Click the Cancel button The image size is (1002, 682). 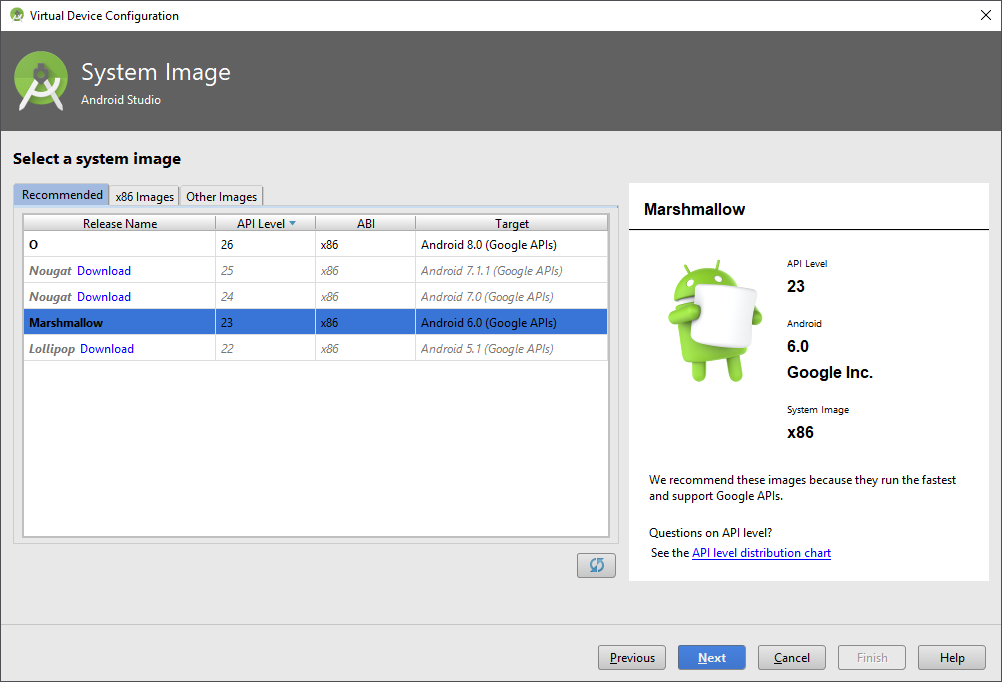click(792, 658)
